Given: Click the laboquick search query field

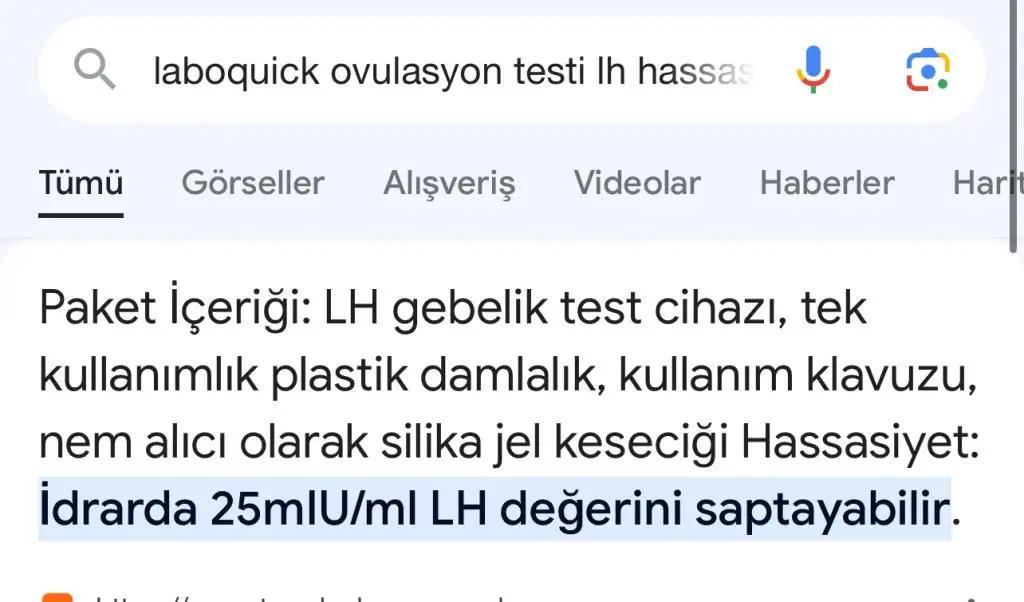Looking at the screenshot, I should (450, 71).
